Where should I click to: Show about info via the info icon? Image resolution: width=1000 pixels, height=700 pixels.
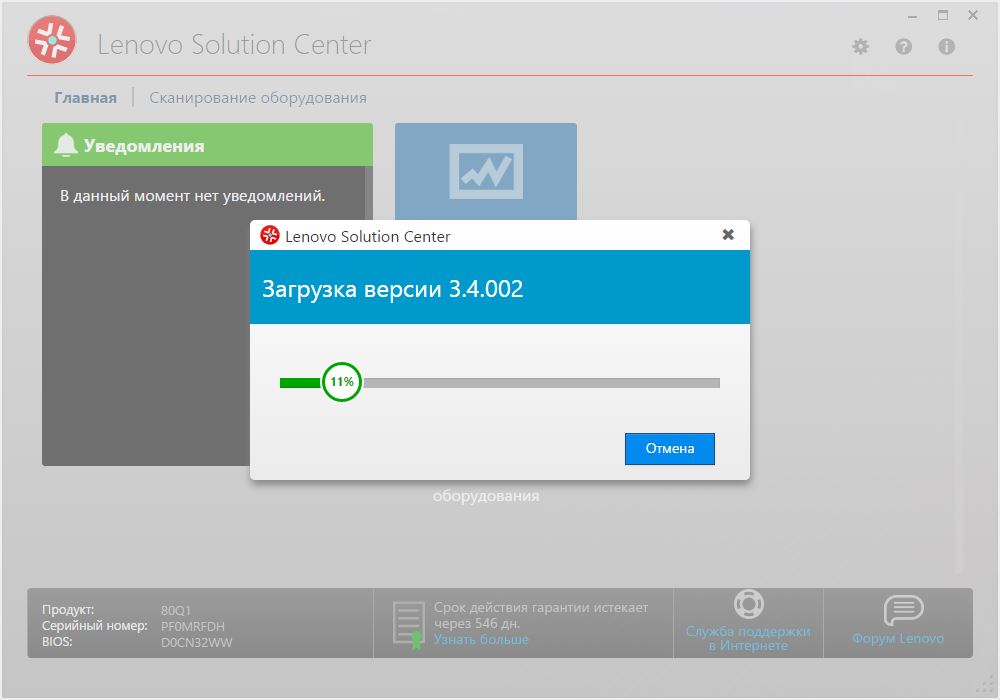(946, 47)
